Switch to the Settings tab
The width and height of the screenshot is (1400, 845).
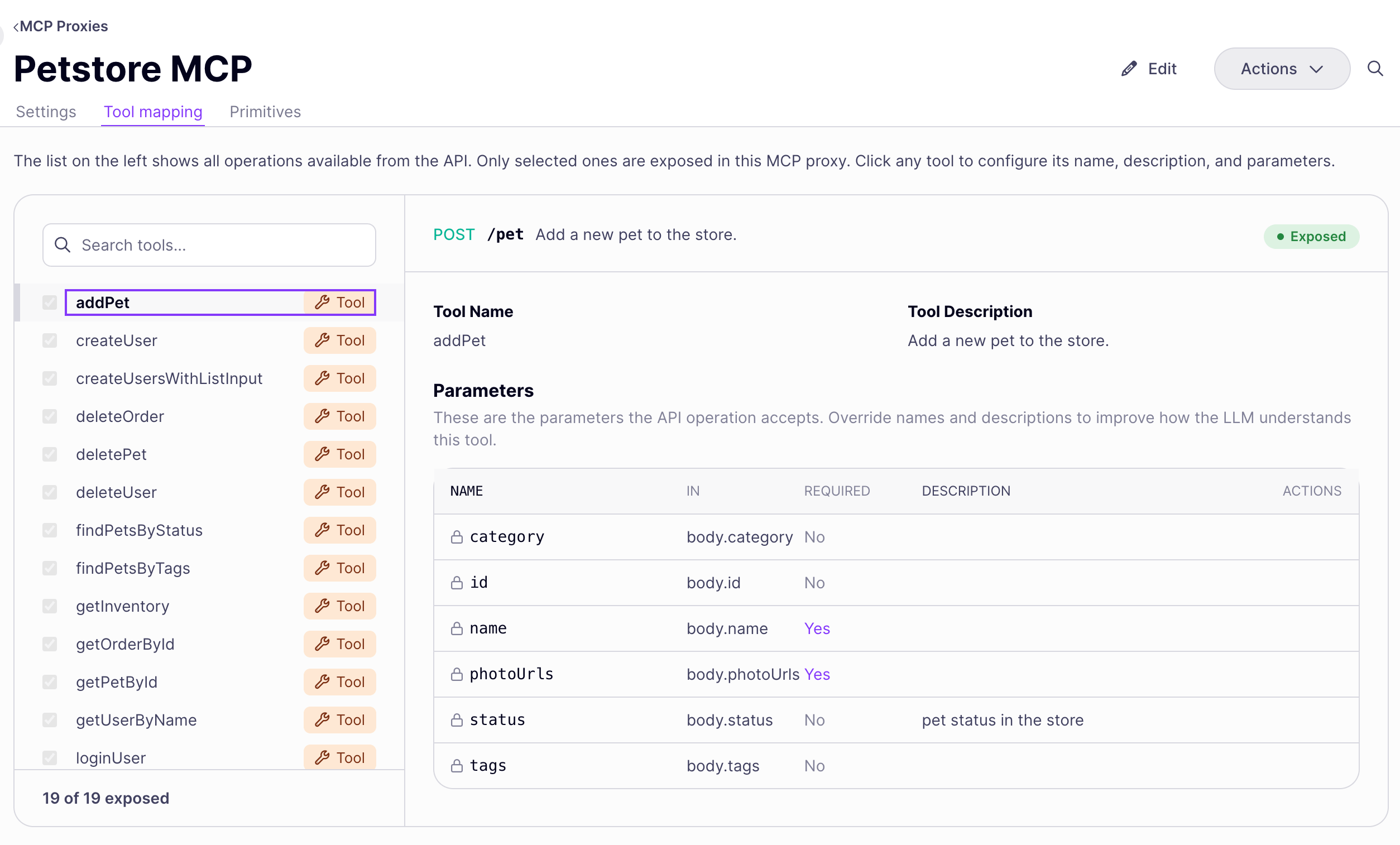(46, 112)
